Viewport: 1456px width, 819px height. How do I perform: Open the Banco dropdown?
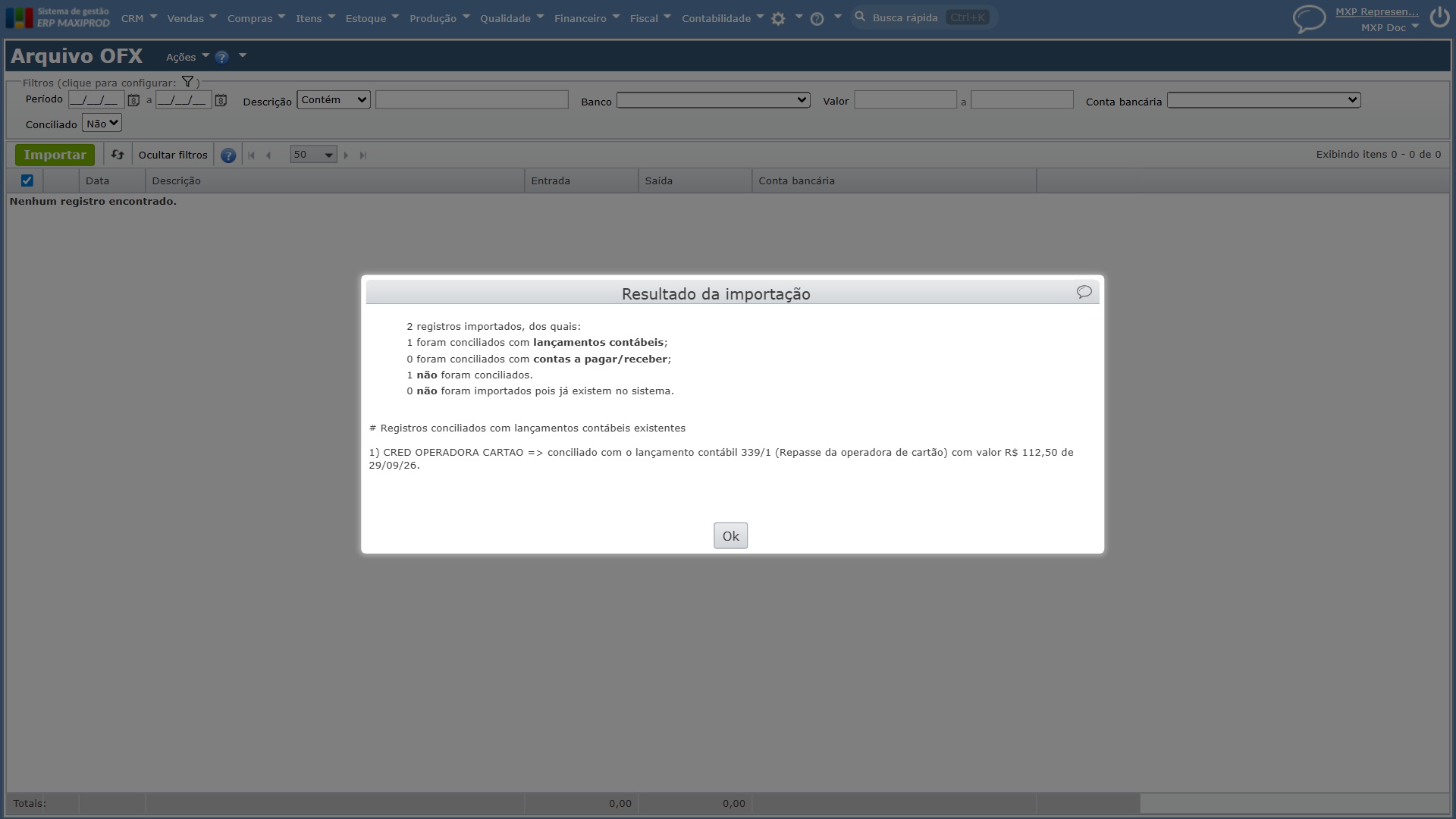[714, 100]
